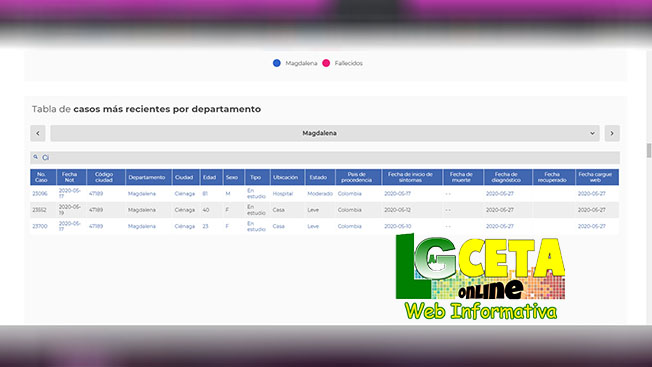Sort by Edad column header
Screen dimensions: 652x367
(211, 177)
